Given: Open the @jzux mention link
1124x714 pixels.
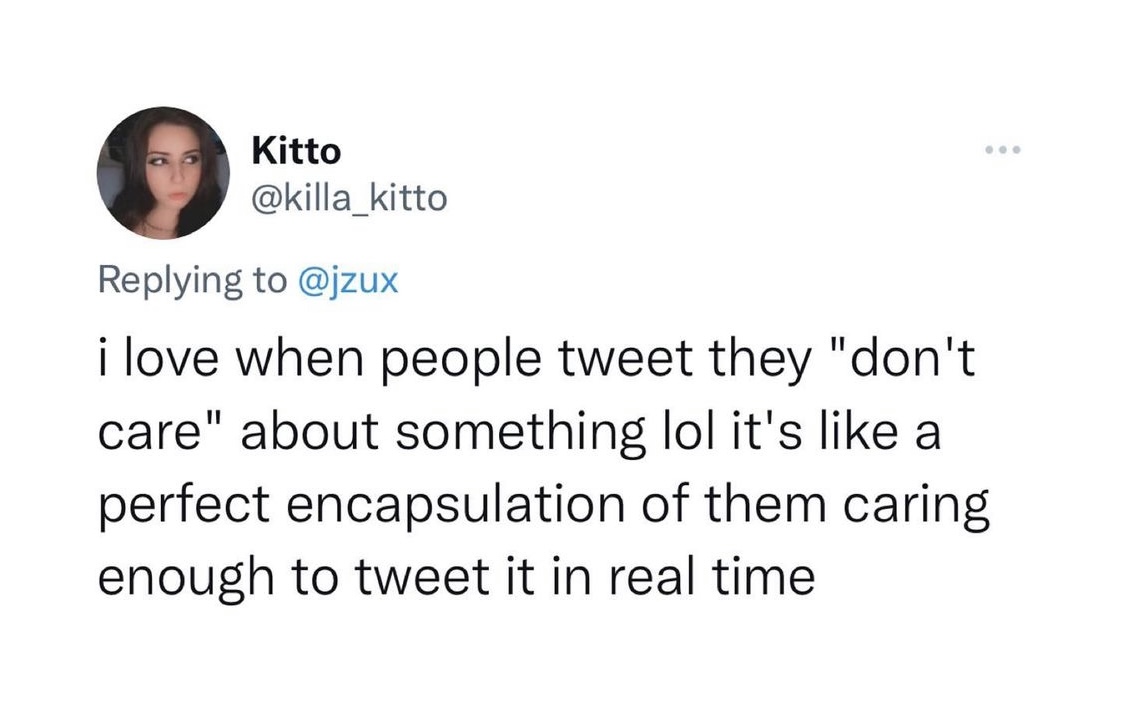Looking at the screenshot, I should tap(347, 280).
